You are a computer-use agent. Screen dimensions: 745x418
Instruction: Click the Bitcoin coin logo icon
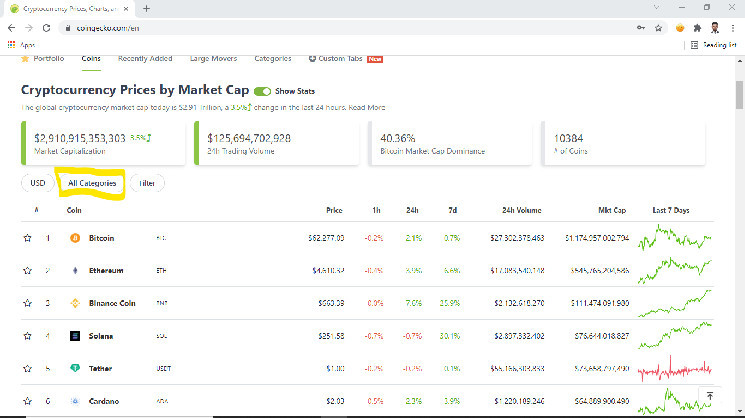[x=73, y=238]
